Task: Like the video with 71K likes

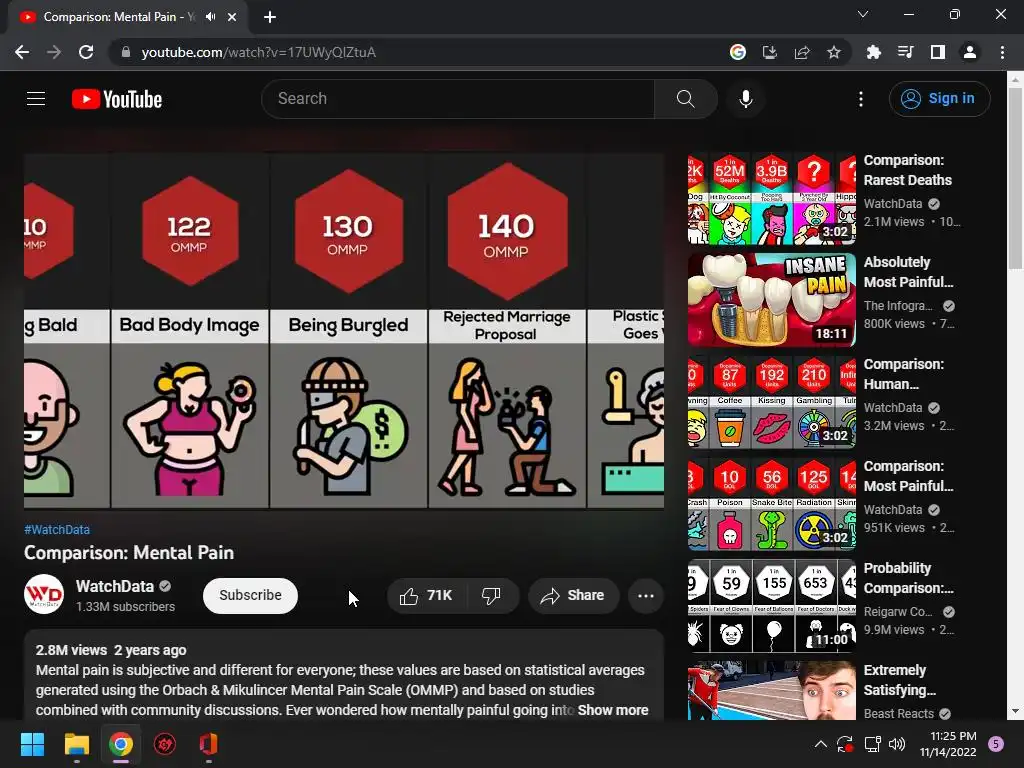Action: tap(426, 596)
